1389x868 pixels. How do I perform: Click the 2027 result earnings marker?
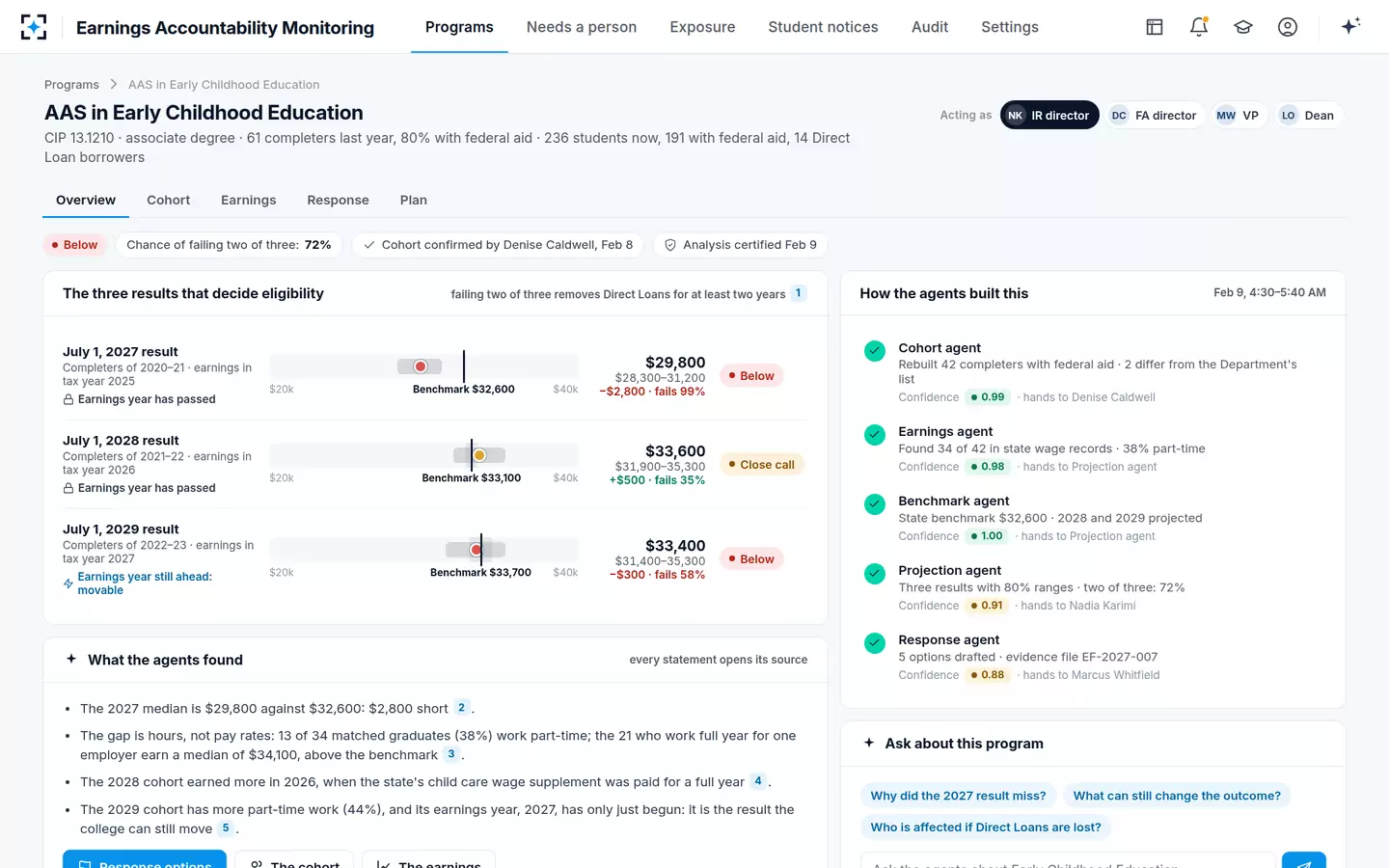pos(421,366)
